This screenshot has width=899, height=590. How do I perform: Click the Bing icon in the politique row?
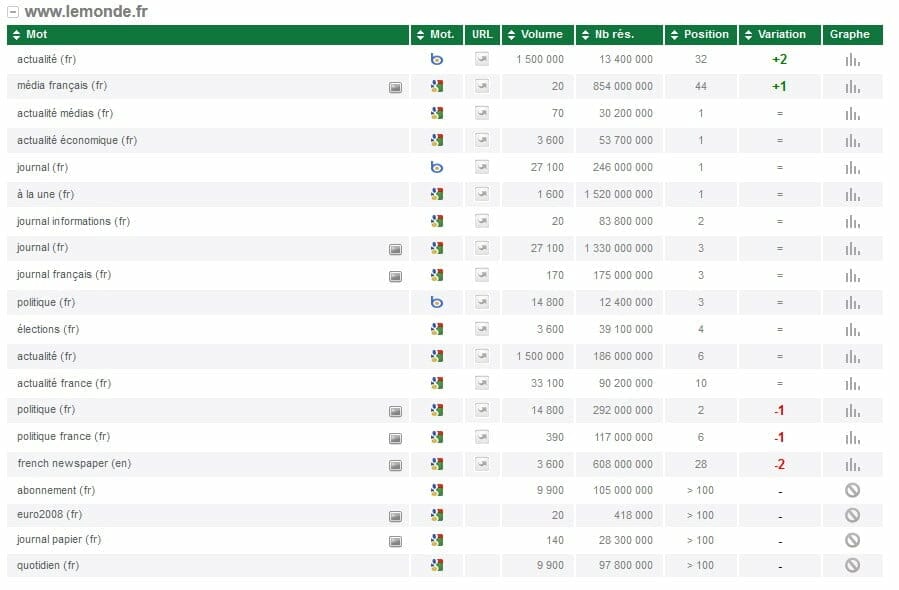[x=437, y=302]
